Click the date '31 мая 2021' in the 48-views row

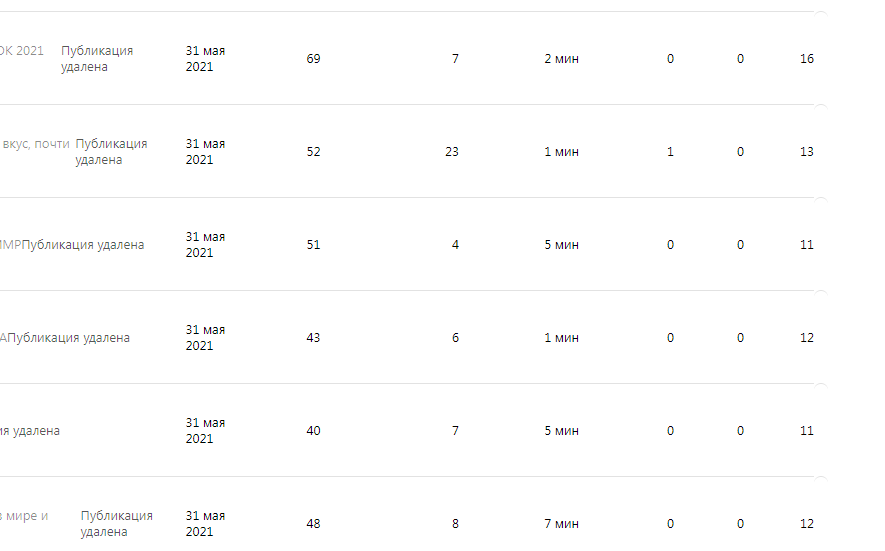click(x=205, y=524)
